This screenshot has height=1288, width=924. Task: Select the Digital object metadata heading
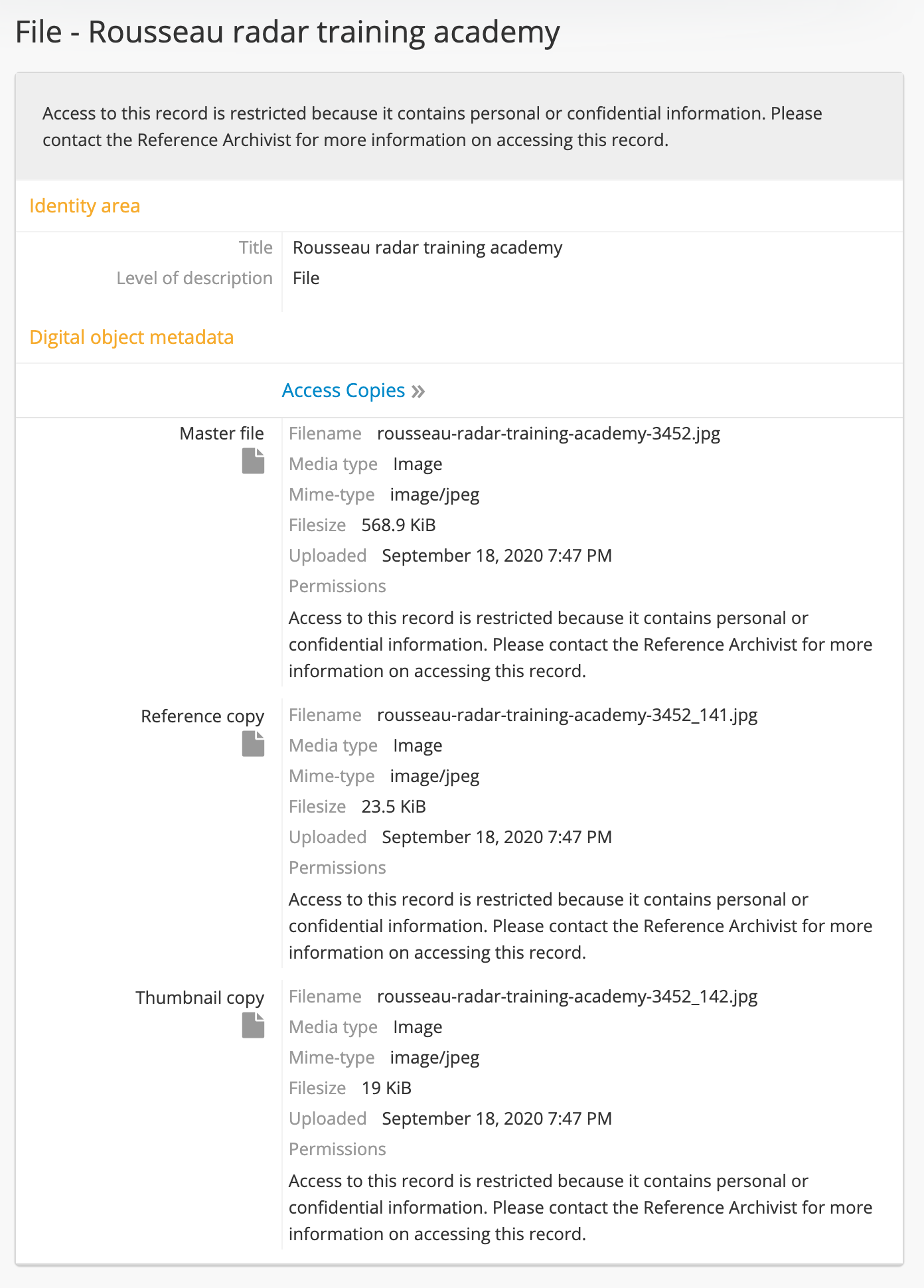click(131, 337)
